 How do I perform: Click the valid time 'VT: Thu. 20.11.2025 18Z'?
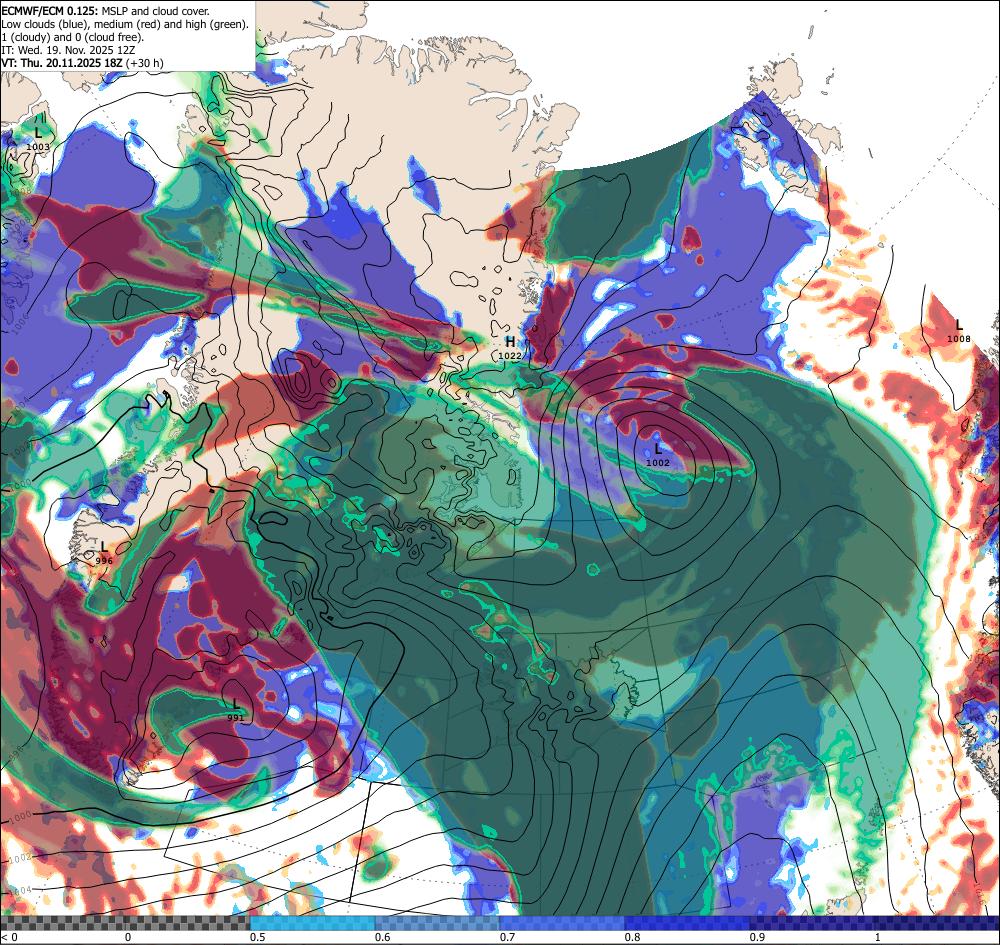pos(62,62)
